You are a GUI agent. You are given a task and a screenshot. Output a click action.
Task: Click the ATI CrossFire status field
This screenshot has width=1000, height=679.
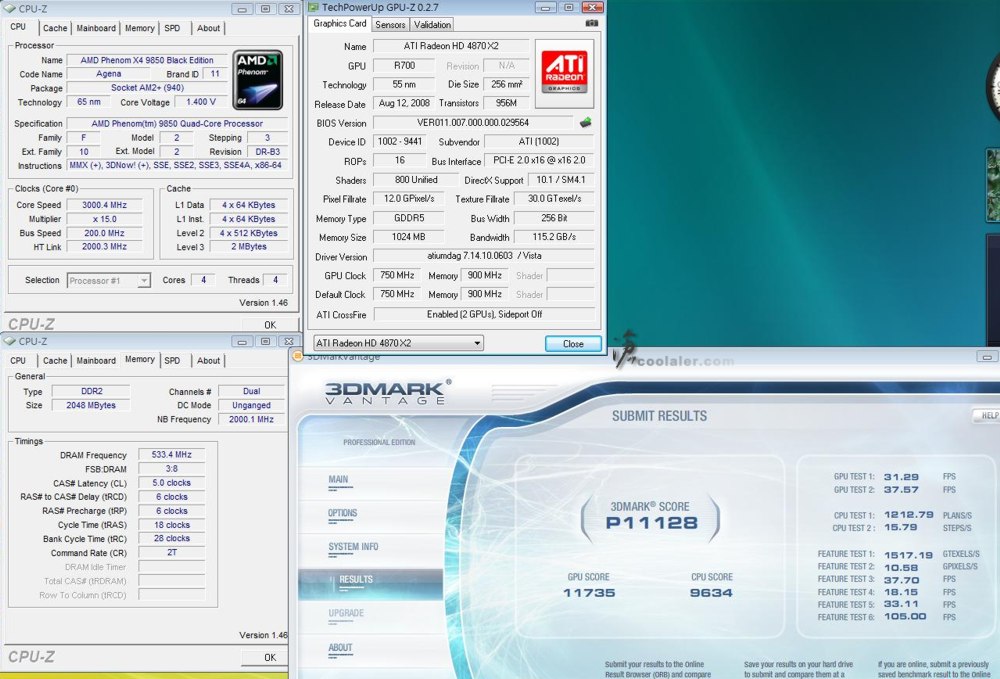484,314
